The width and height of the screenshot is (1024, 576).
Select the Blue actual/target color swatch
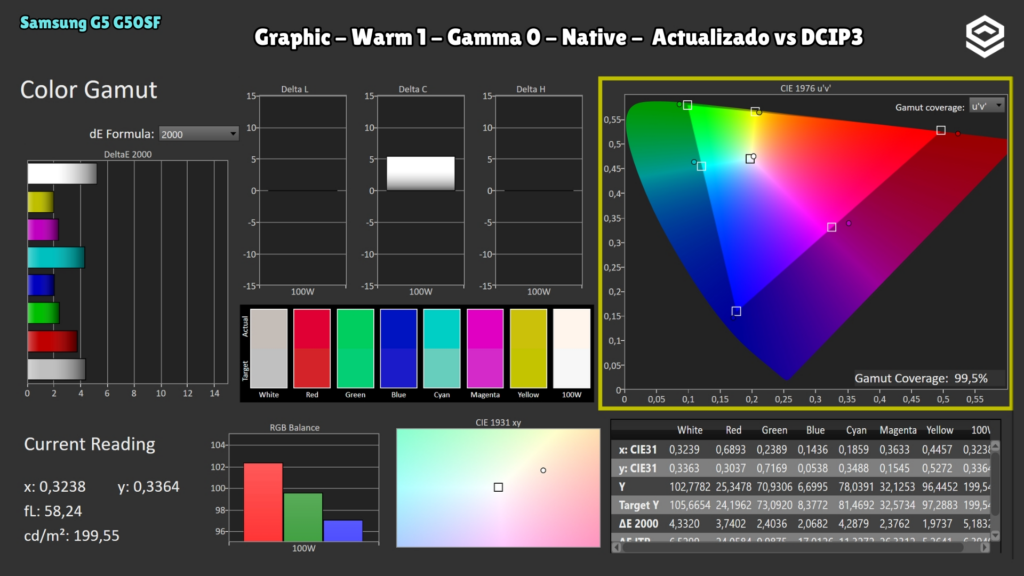(x=398, y=349)
